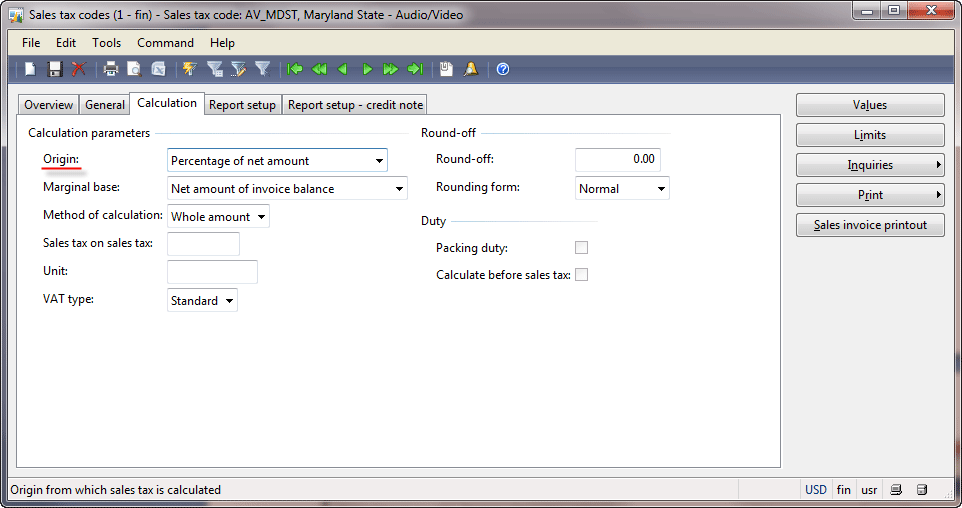Open help with the blue question mark icon
The height and width of the screenshot is (508, 962).
[502, 69]
